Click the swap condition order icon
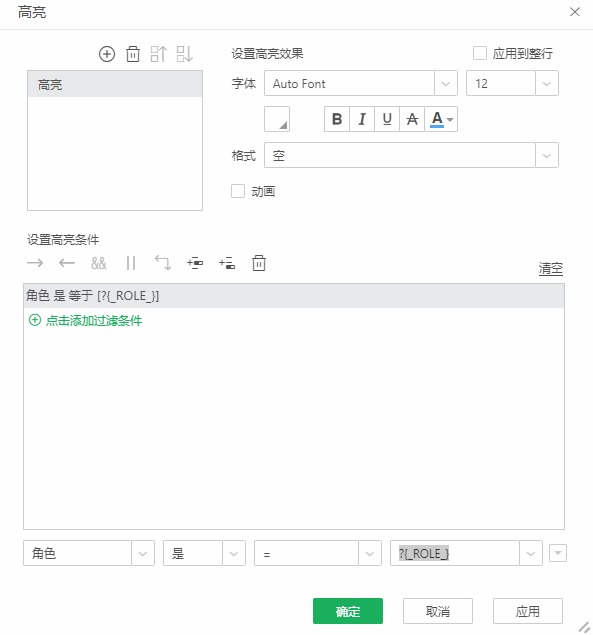Image resolution: width=593 pixels, height=635 pixels. coord(163,263)
